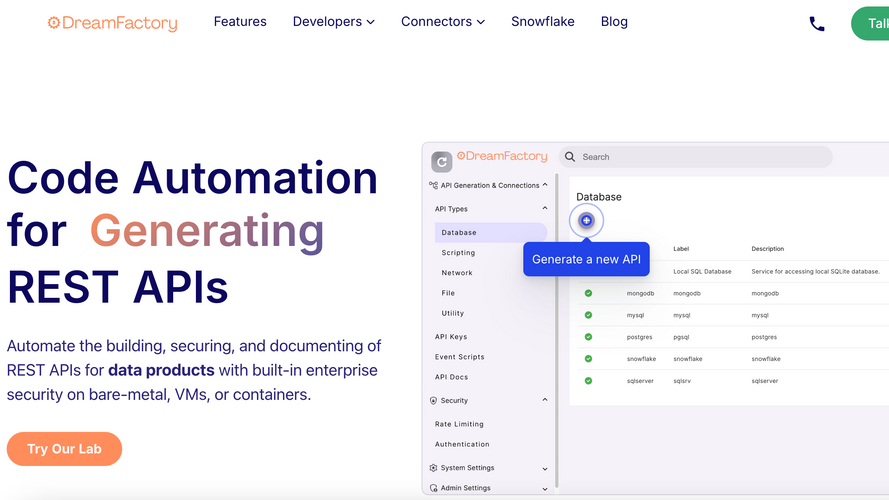Click the Try Our Lab button
The height and width of the screenshot is (500, 889).
64,449
